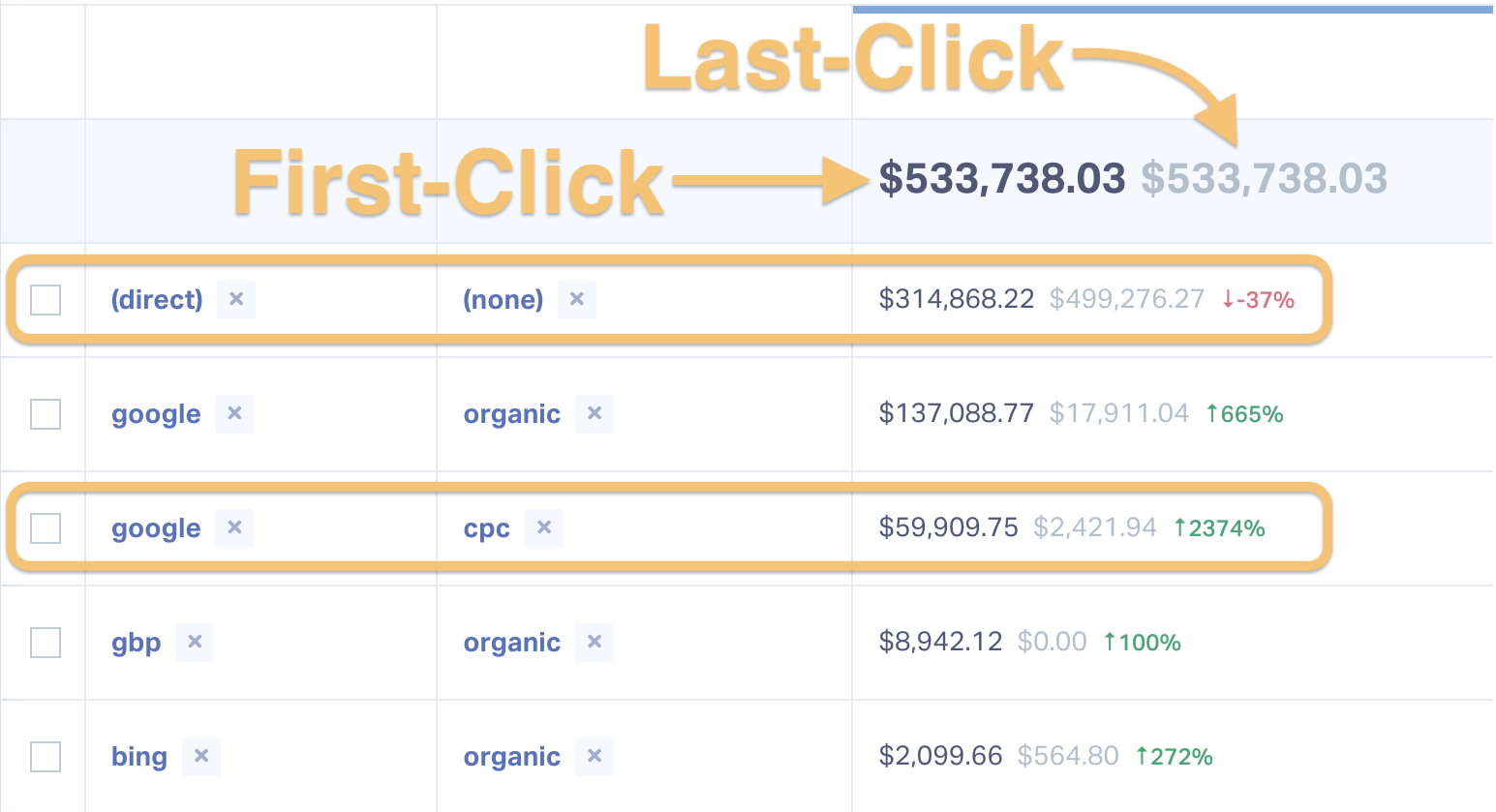Check the google organic row checkbox
Image resolution: width=1496 pixels, height=812 pixels.
click(46, 414)
